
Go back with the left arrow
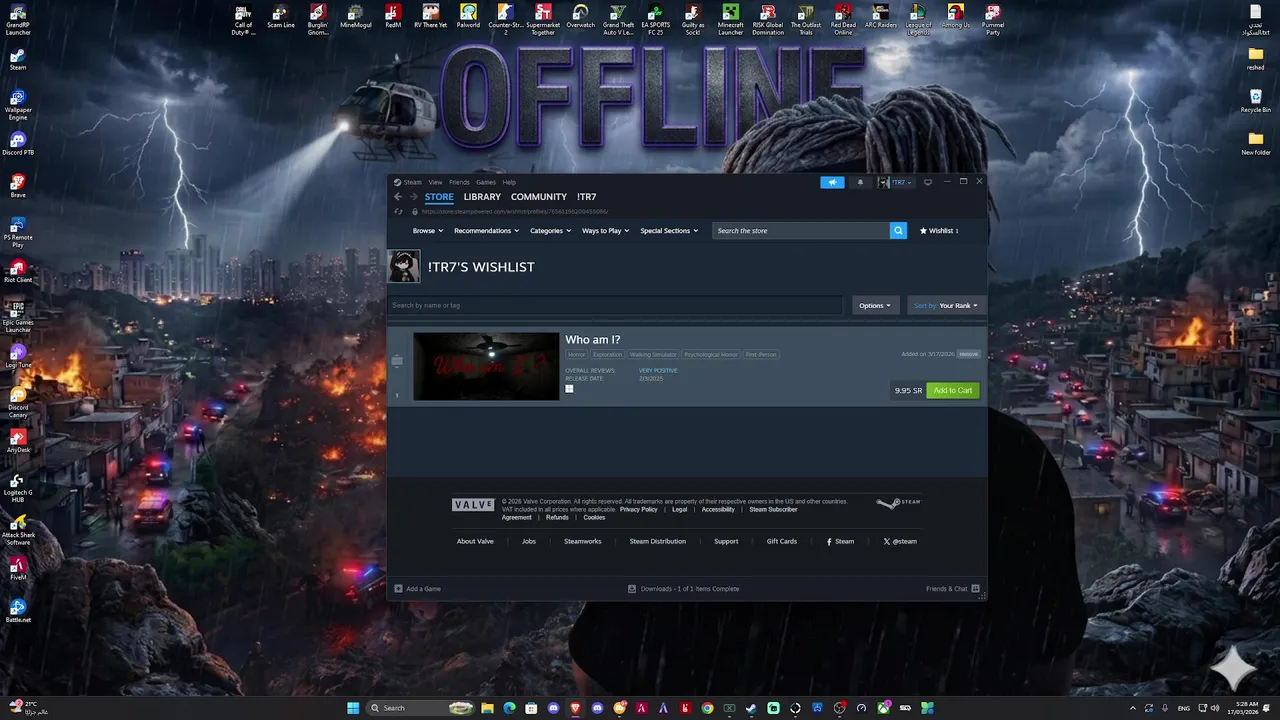pos(397,197)
